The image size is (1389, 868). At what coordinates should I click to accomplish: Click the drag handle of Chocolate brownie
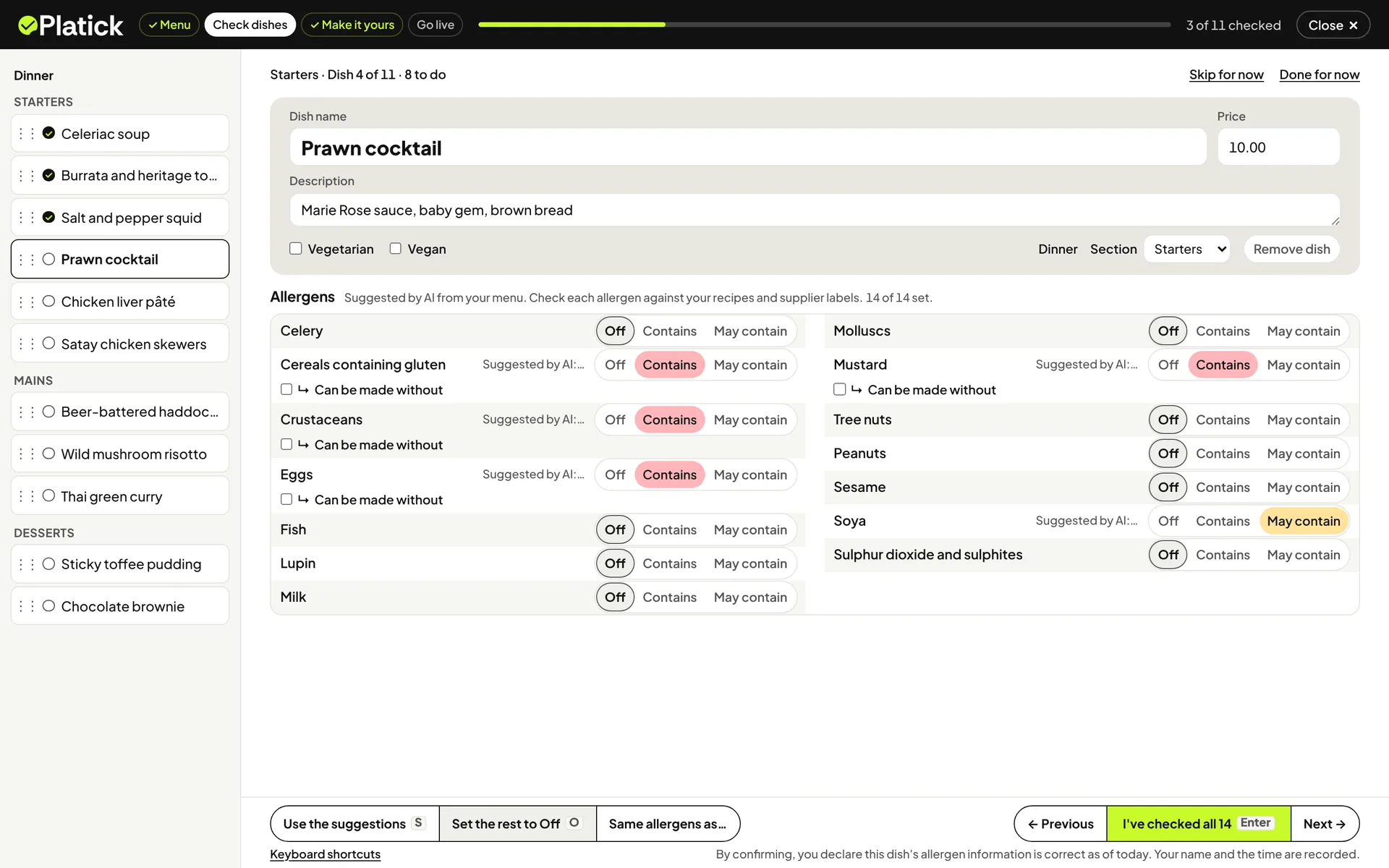pyautogui.click(x=27, y=606)
